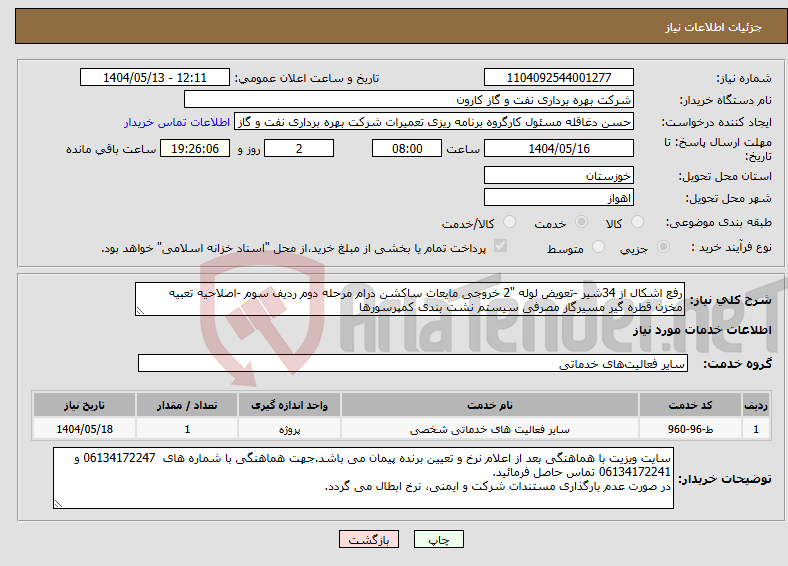
Task: Click the requester field حسن دغاقله
Action: point(434,122)
